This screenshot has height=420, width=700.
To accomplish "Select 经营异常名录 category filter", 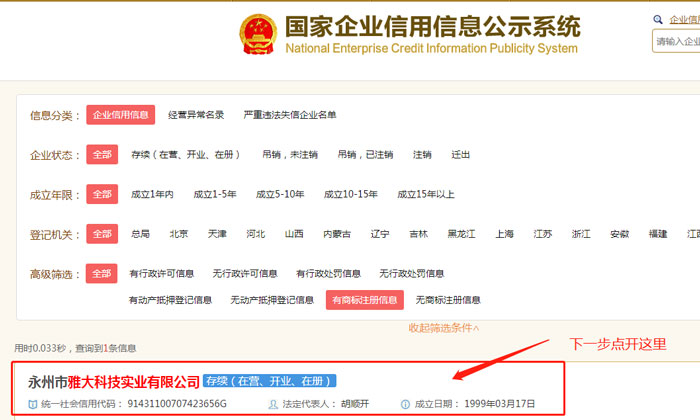I will click(196, 115).
